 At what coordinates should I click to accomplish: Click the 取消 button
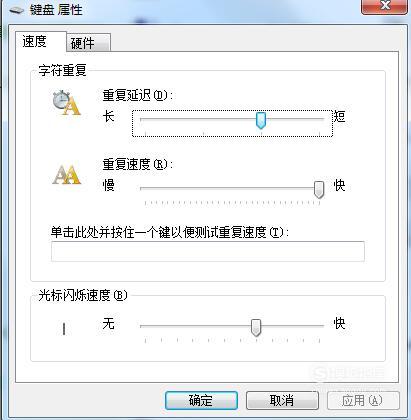coord(282,400)
